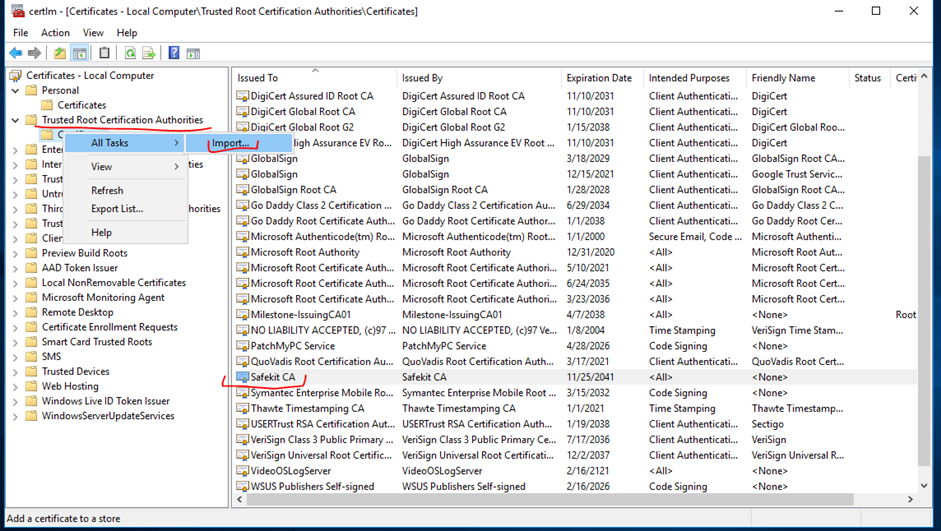Viewport: 941px width, 531px height.
Task: Click the scroll-down arrow of the certificate list
Action: tap(924, 485)
